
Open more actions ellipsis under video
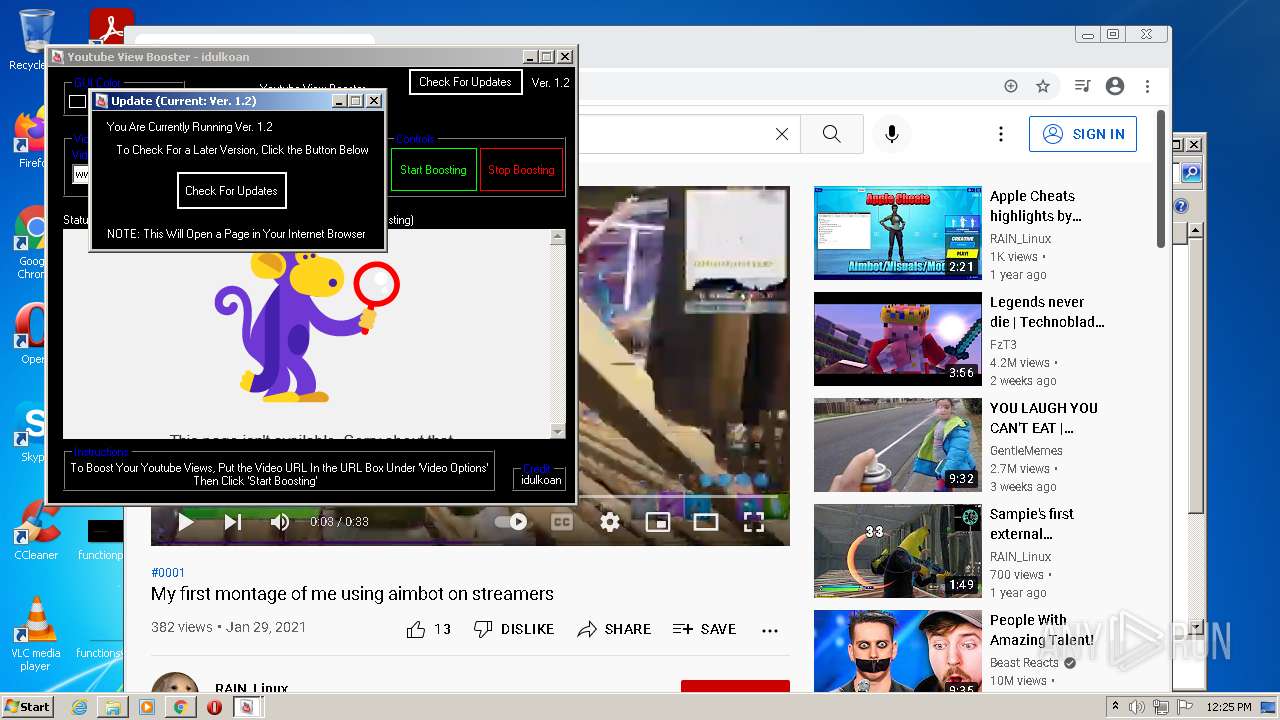pos(769,630)
